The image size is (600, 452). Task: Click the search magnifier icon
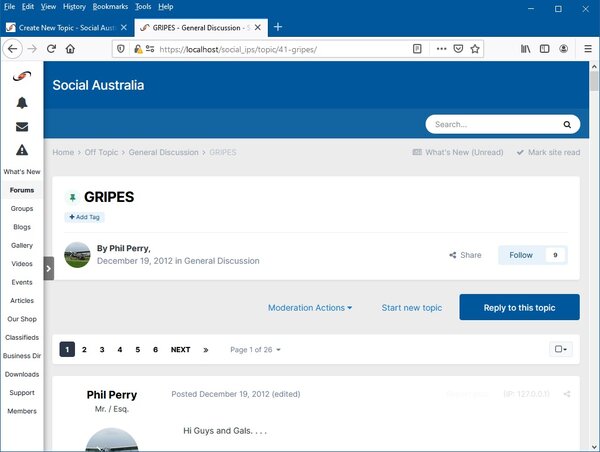coord(567,125)
